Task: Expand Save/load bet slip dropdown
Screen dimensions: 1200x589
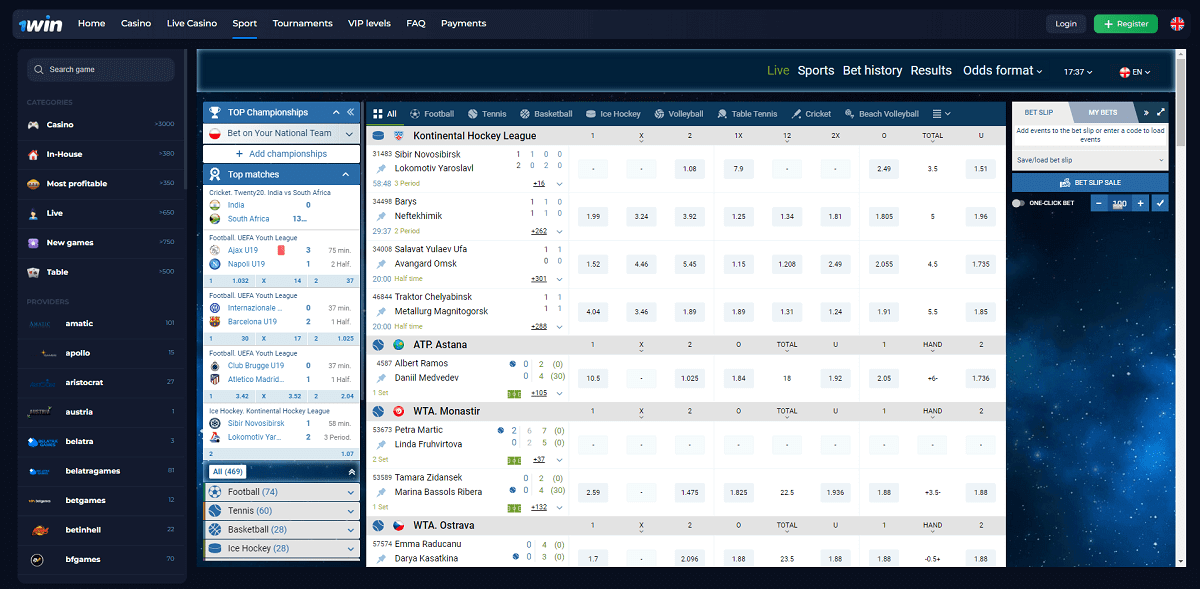Action: [x=1089, y=160]
